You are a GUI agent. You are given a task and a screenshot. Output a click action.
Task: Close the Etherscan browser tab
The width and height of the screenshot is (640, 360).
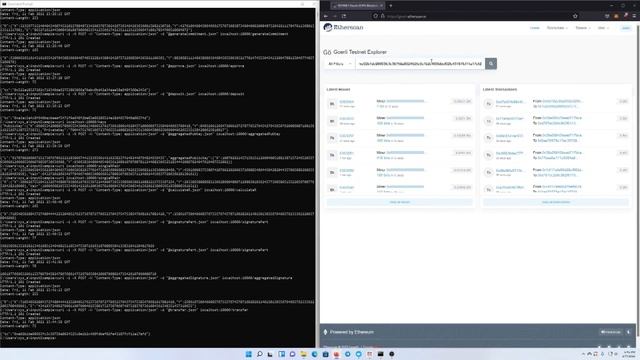381,6
